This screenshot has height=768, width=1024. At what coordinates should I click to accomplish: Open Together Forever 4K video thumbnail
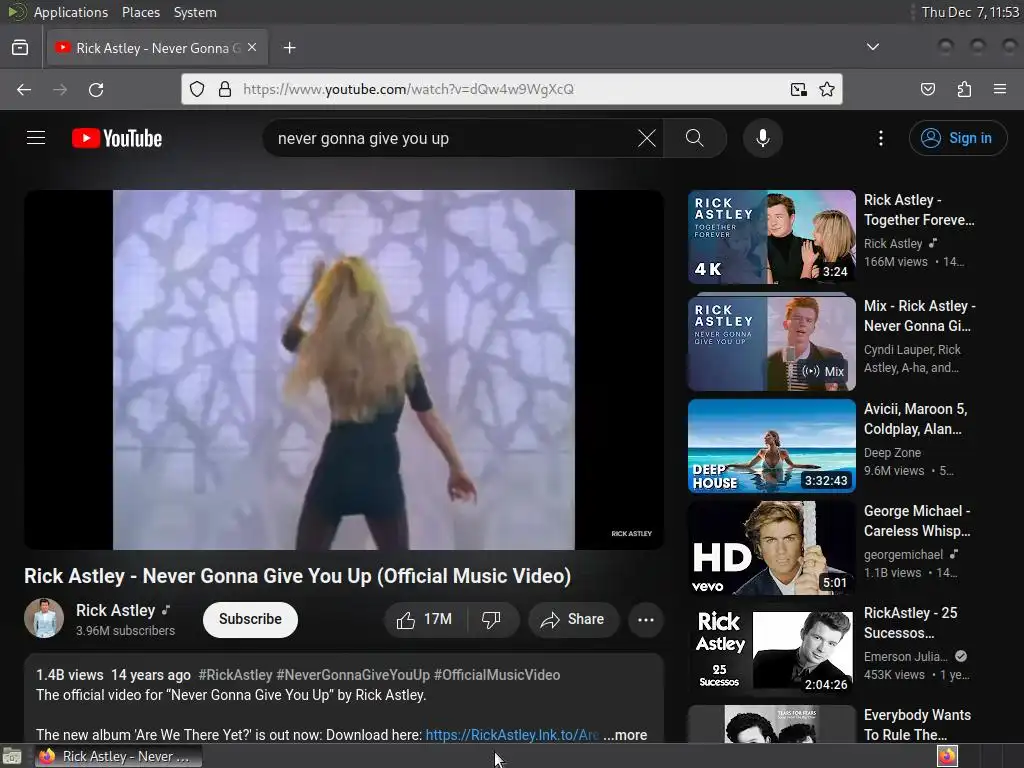pyautogui.click(x=771, y=237)
